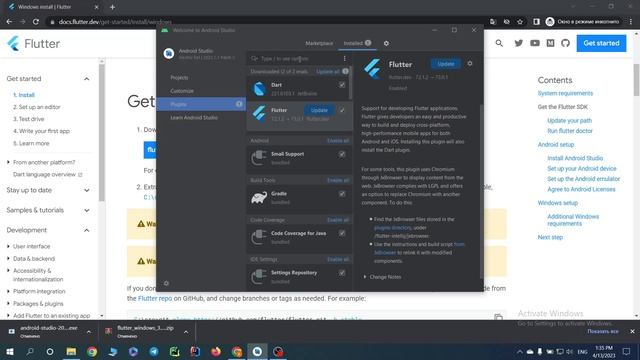
Task: Open Telegram from taskbar
Action: click(x=154, y=351)
